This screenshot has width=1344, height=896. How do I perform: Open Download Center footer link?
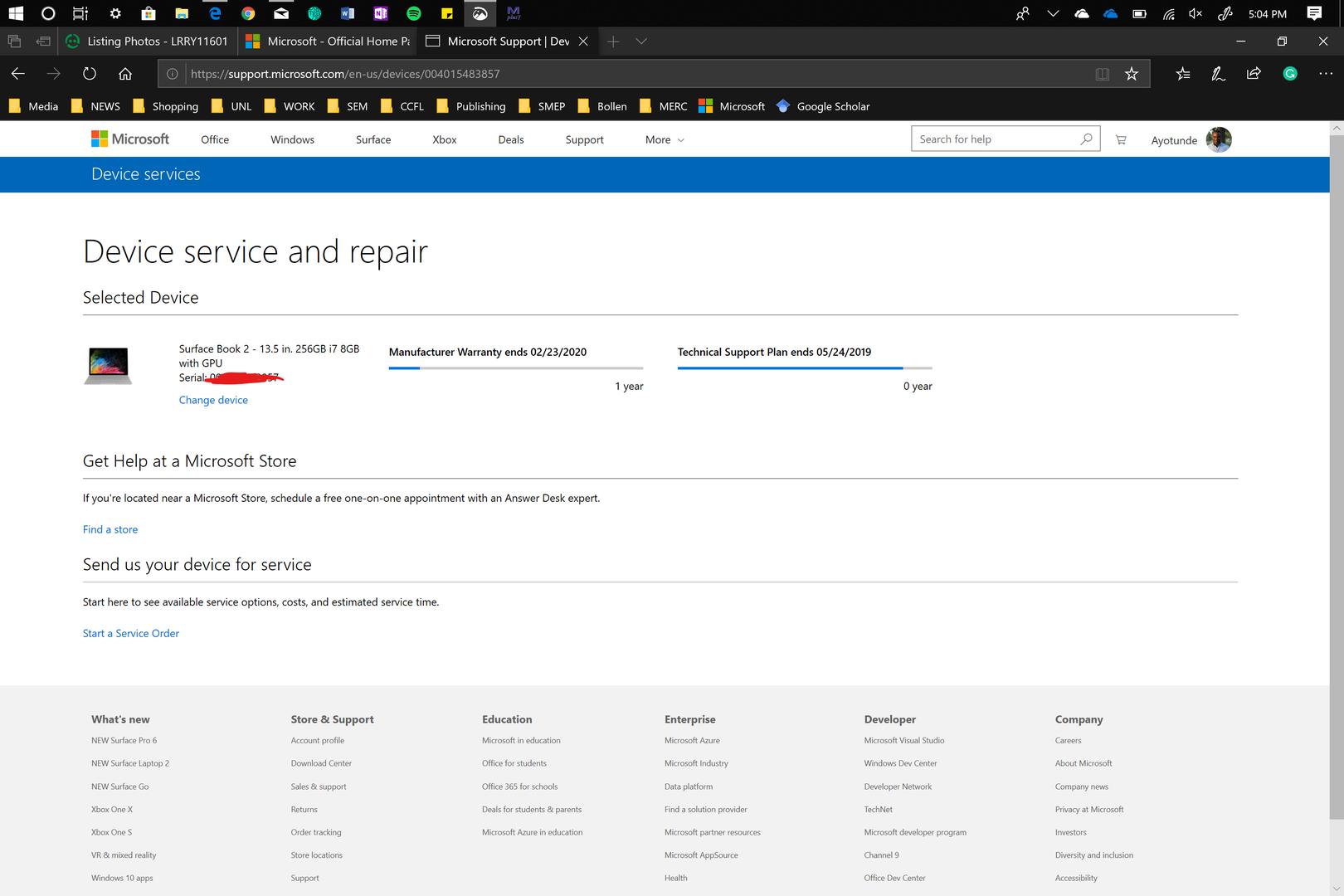click(x=321, y=763)
